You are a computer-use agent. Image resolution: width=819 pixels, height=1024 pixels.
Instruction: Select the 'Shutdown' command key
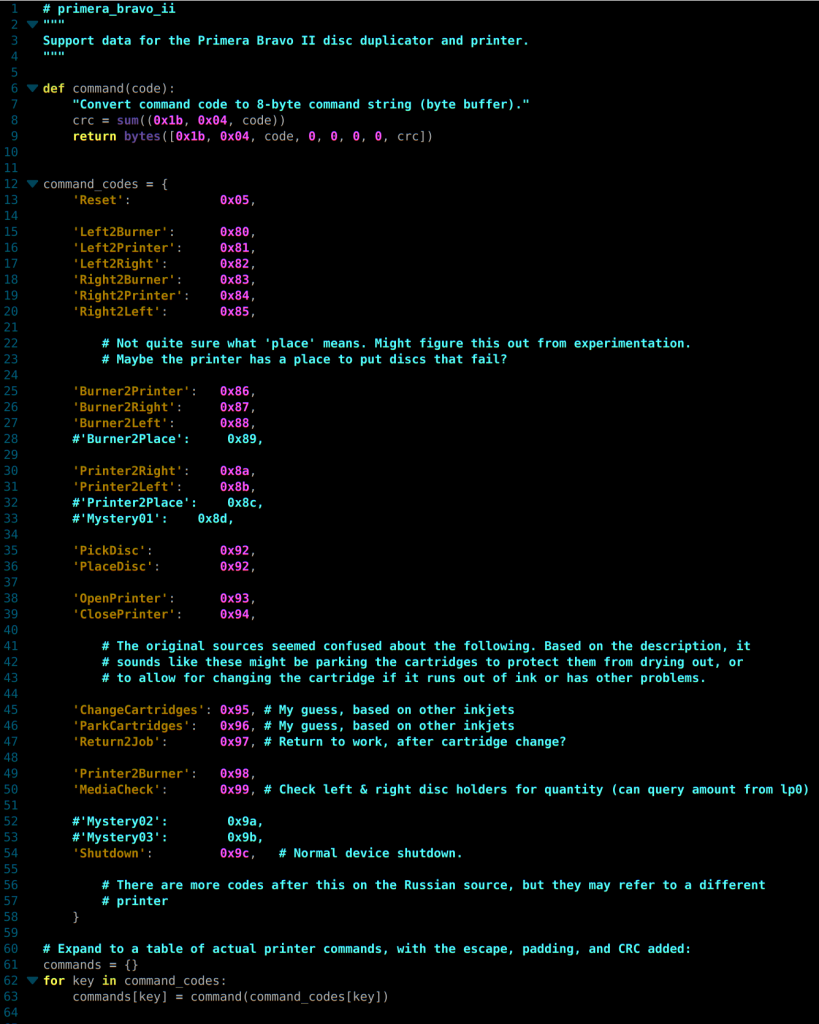(105, 853)
